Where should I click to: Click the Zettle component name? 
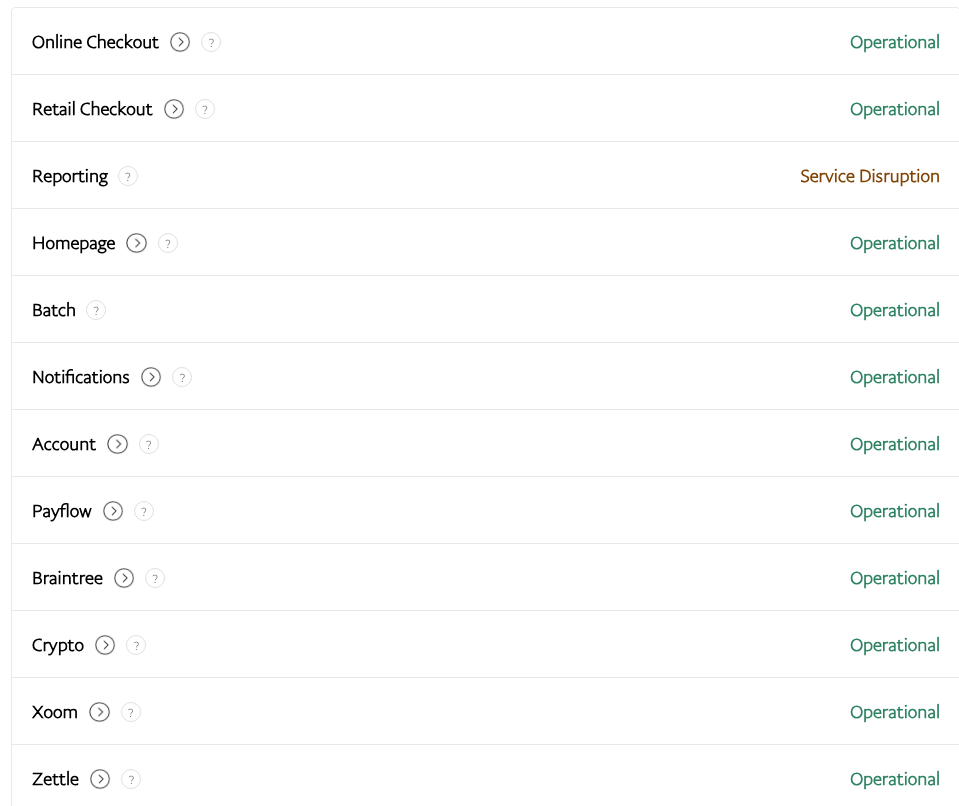pyautogui.click(x=55, y=779)
